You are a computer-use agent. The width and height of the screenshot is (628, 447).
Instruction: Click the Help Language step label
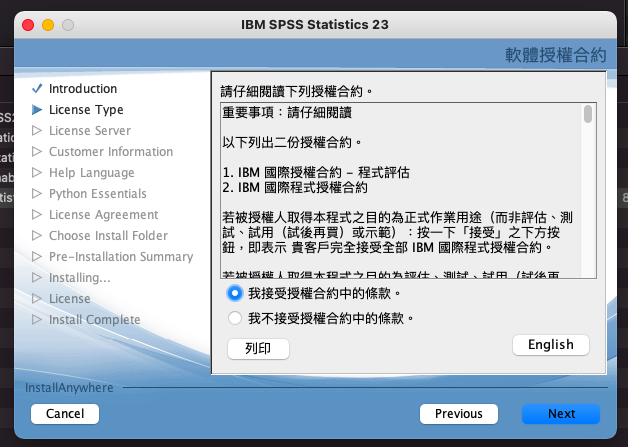[x=92, y=173]
